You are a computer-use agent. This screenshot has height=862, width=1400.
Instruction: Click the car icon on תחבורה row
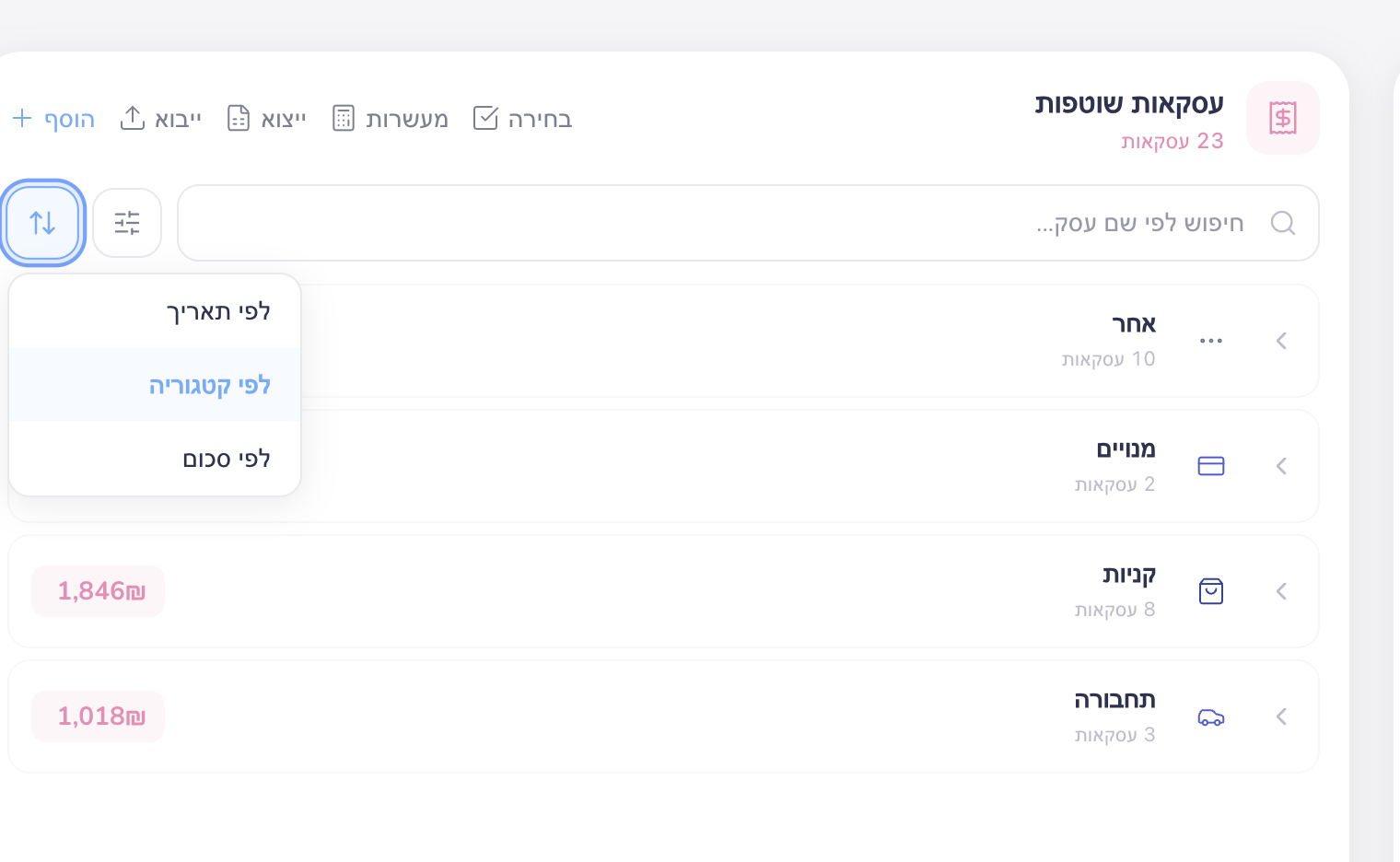click(x=1211, y=716)
